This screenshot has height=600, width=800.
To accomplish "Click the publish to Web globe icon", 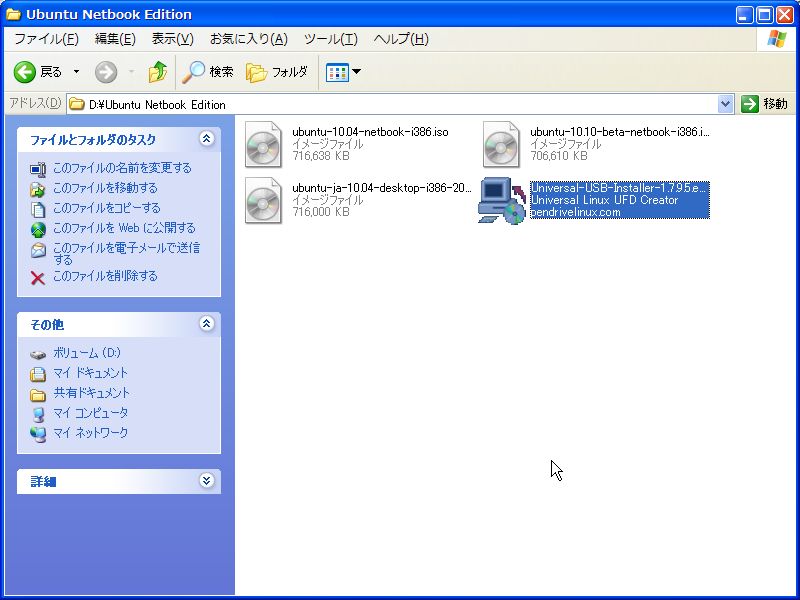I will point(38,230).
